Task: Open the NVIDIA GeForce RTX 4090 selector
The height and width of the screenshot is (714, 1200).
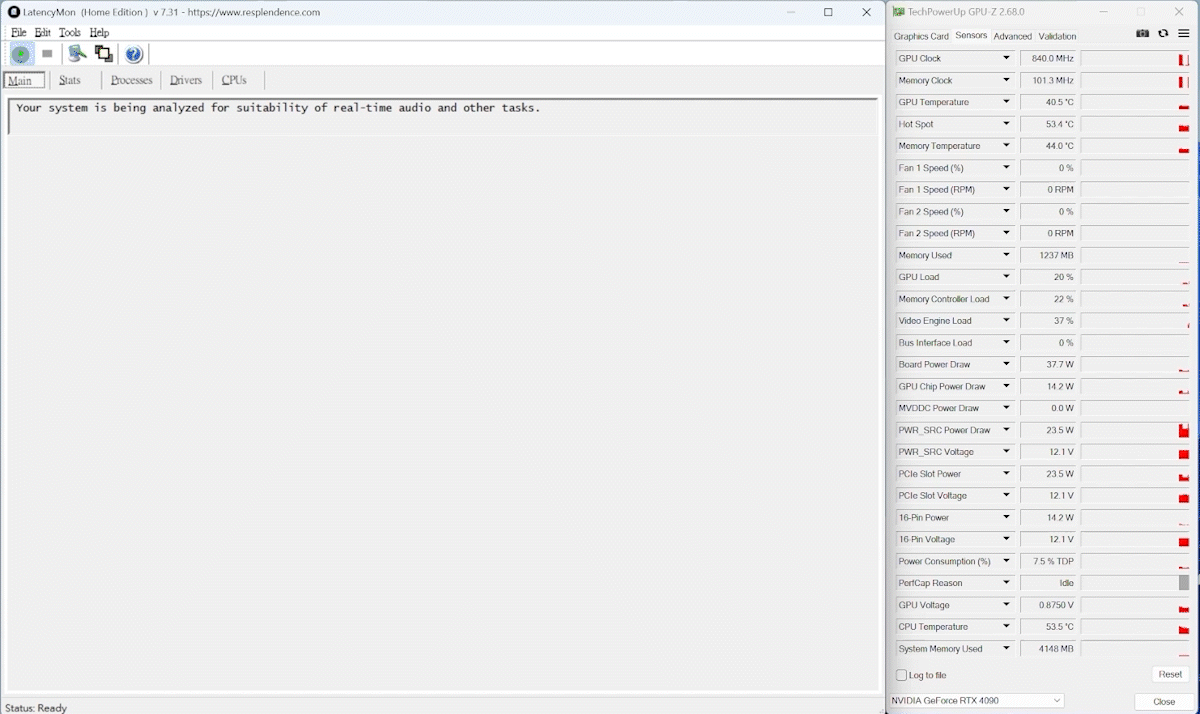Action: click(977, 701)
